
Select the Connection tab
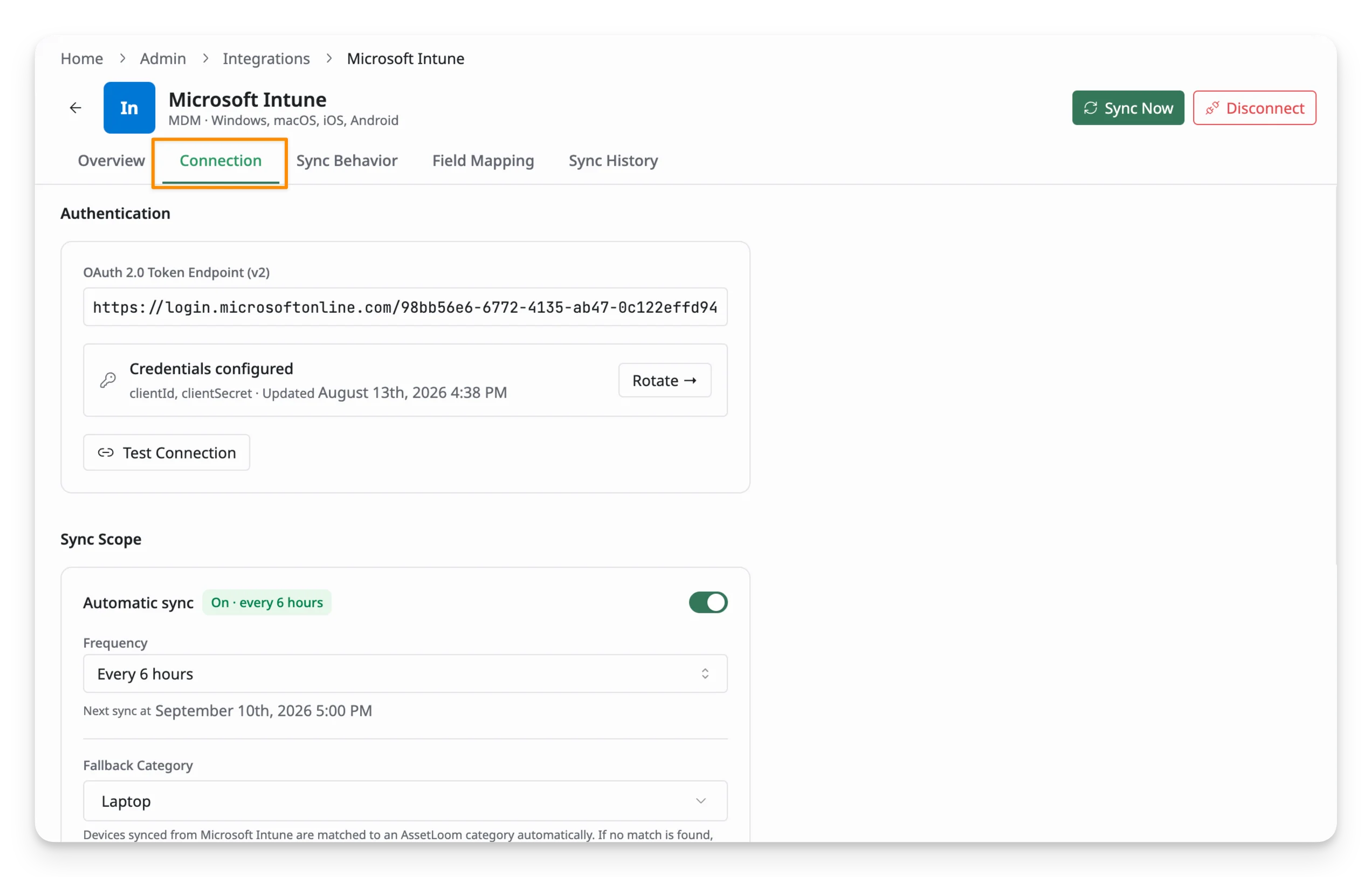[220, 161]
